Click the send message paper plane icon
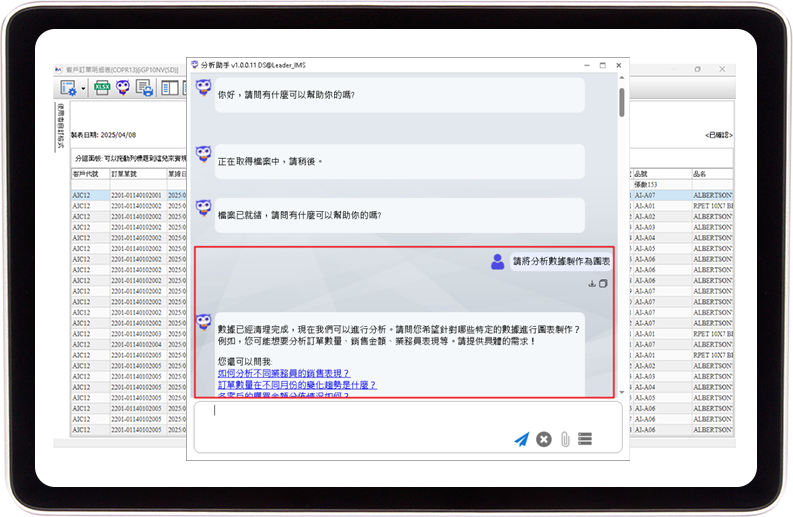This screenshot has width=793, height=517. (x=521, y=439)
